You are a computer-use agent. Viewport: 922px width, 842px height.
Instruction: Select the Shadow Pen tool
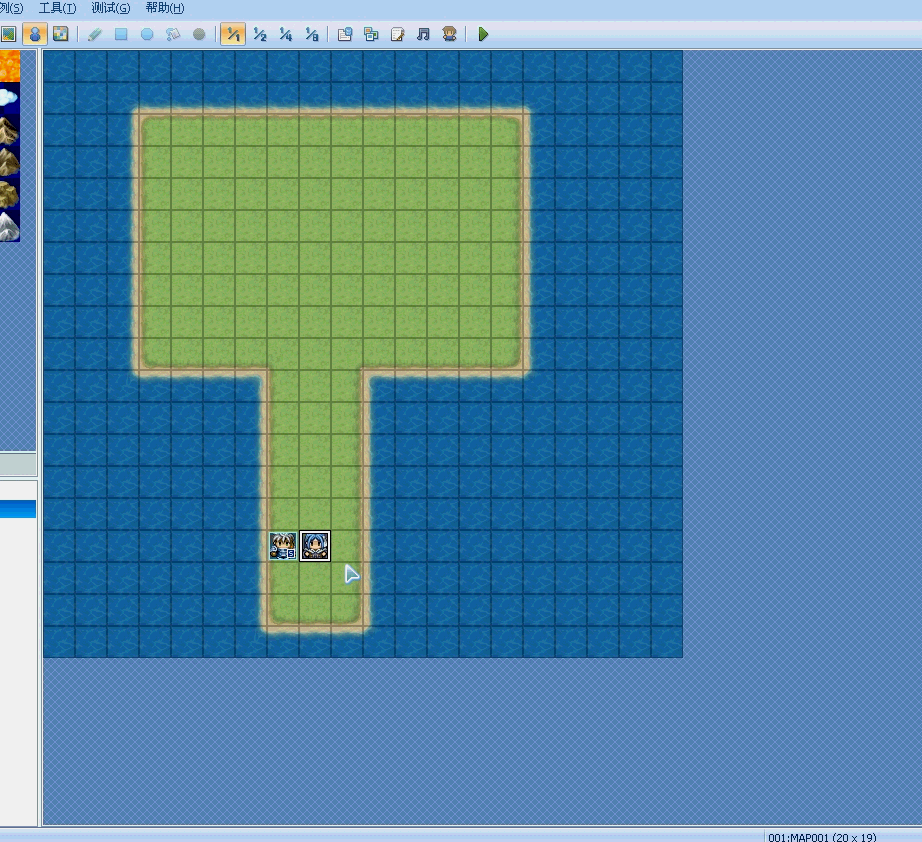[199, 34]
